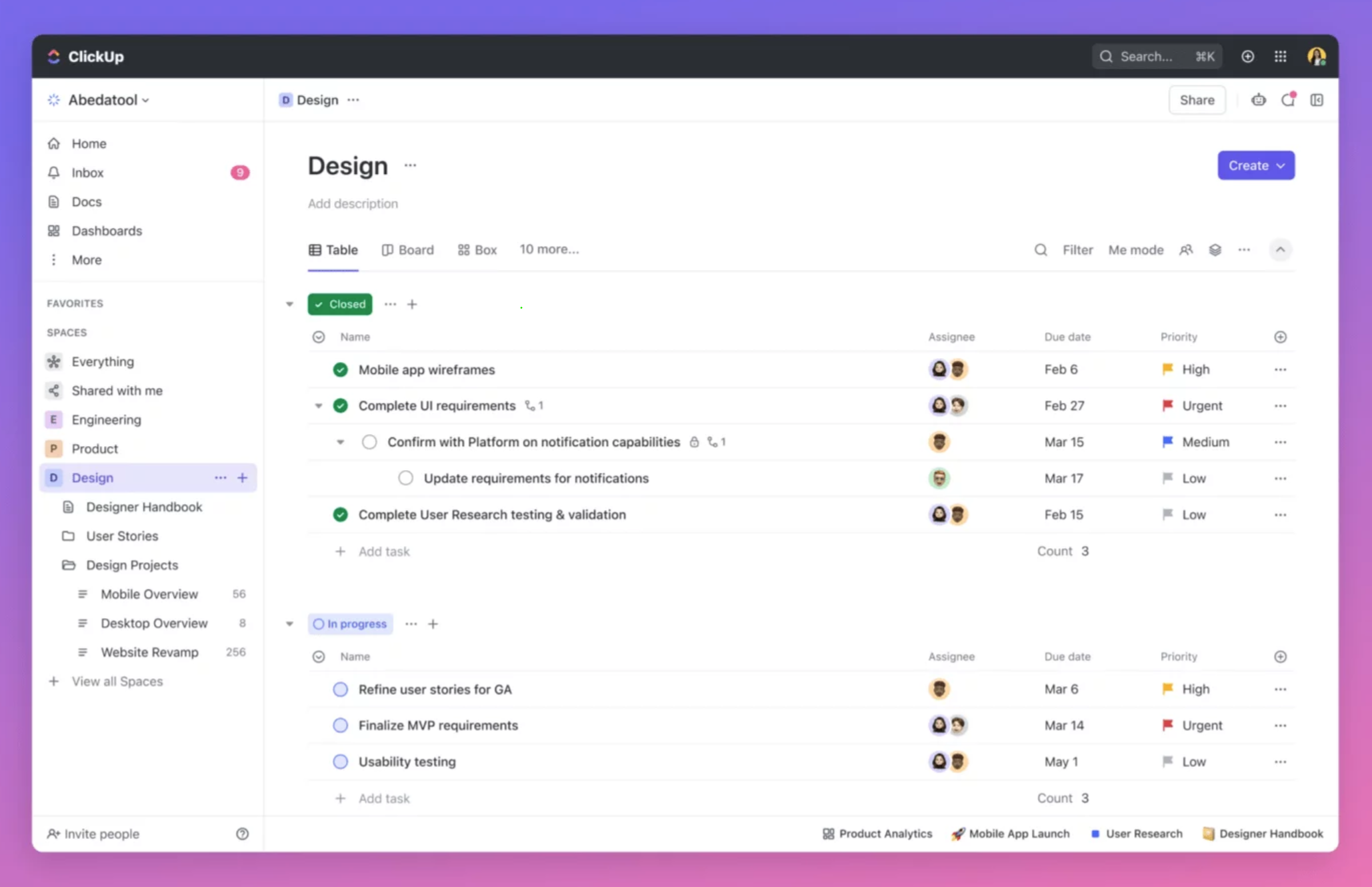Enable Me mode filter
The image size is (1372, 887).
(x=1136, y=249)
